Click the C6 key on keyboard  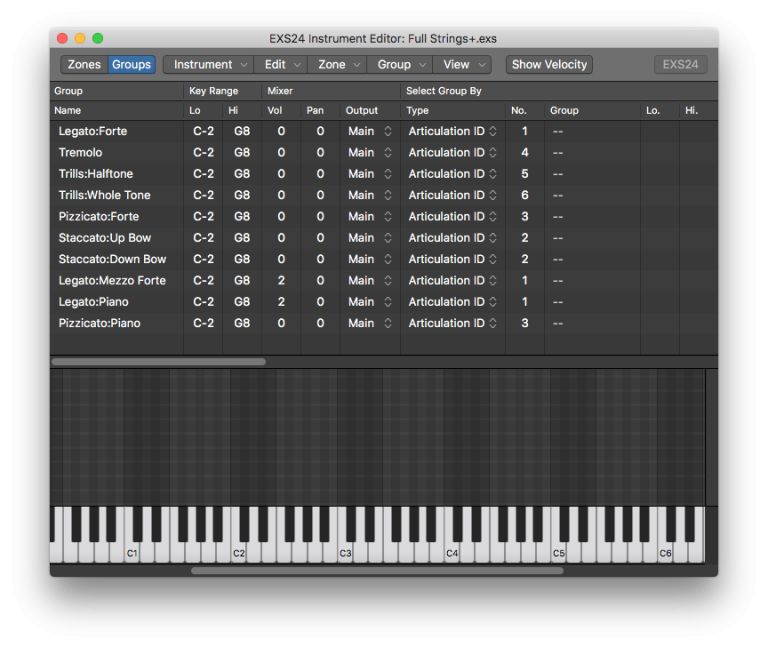[x=665, y=553]
